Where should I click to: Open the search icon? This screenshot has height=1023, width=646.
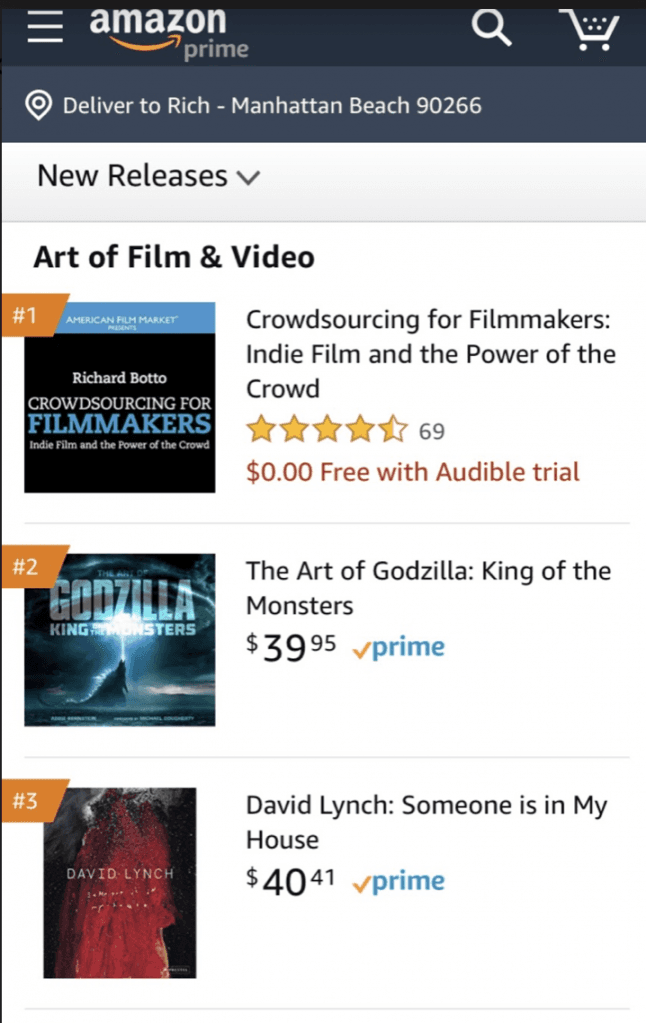(x=491, y=29)
